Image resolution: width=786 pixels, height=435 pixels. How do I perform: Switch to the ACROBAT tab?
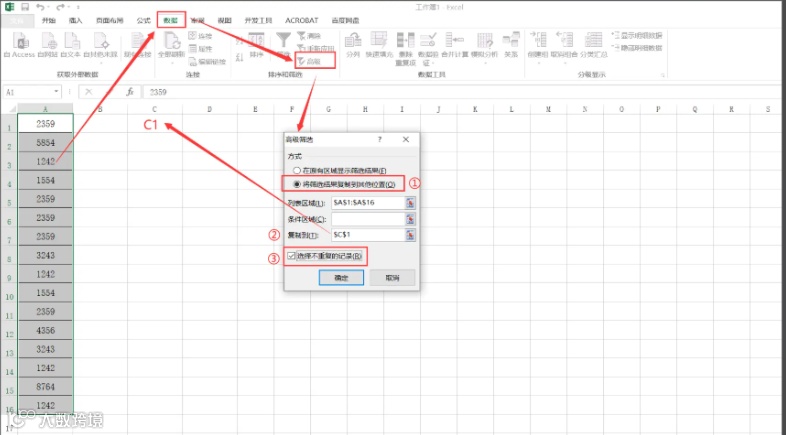(x=302, y=21)
